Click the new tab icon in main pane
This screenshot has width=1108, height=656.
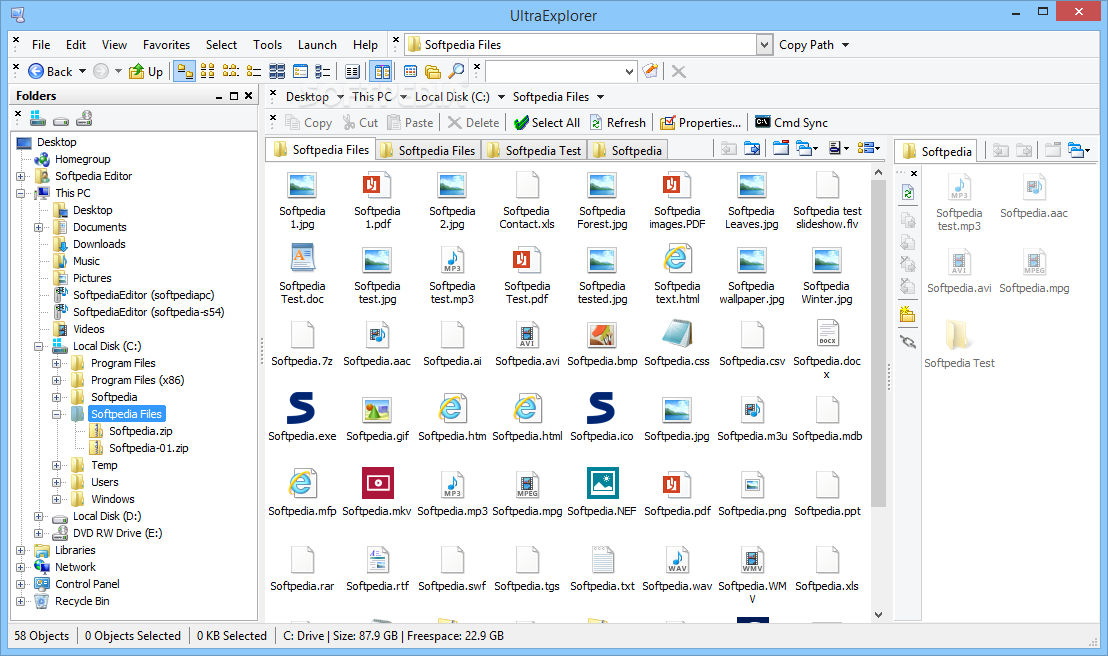tap(780, 148)
